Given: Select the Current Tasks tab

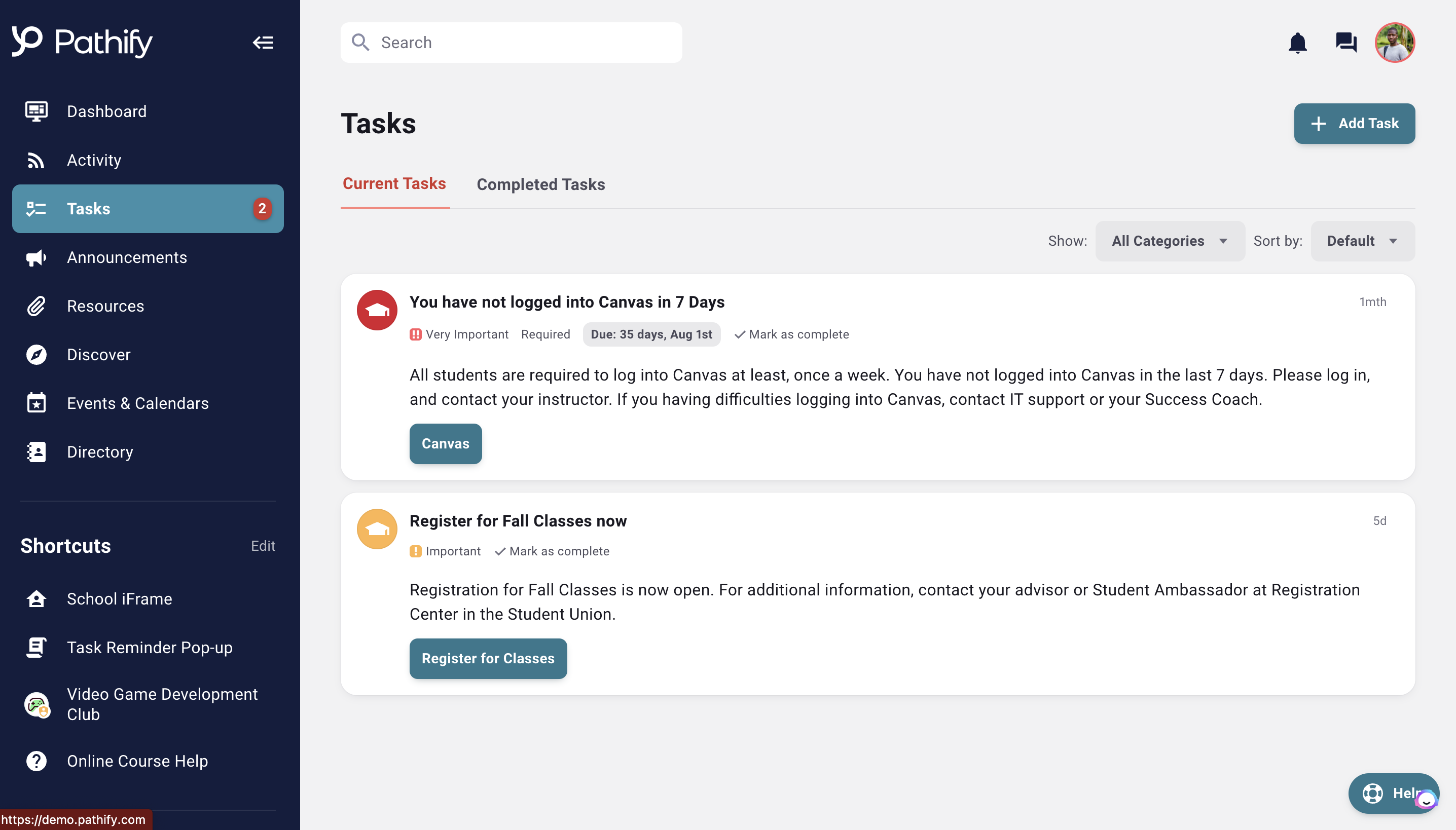Looking at the screenshot, I should (x=394, y=183).
